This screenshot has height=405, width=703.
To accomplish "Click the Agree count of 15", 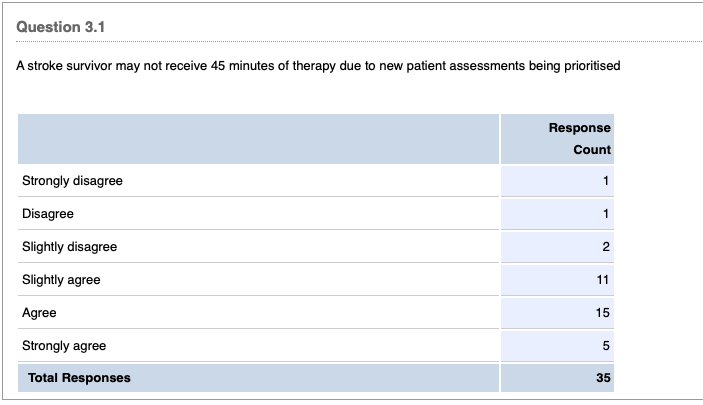I will tap(603, 313).
